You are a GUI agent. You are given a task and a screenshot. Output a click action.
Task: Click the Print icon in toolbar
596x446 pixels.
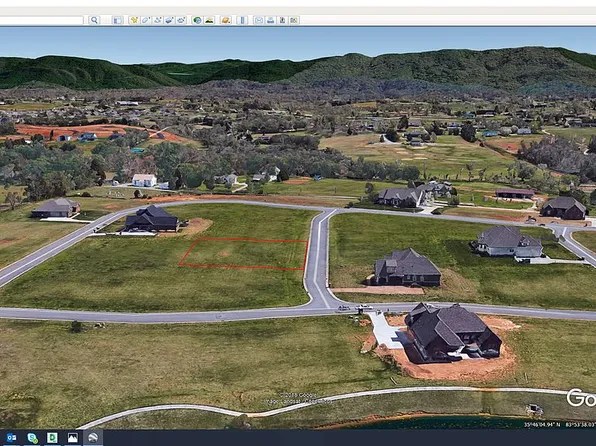[270, 20]
